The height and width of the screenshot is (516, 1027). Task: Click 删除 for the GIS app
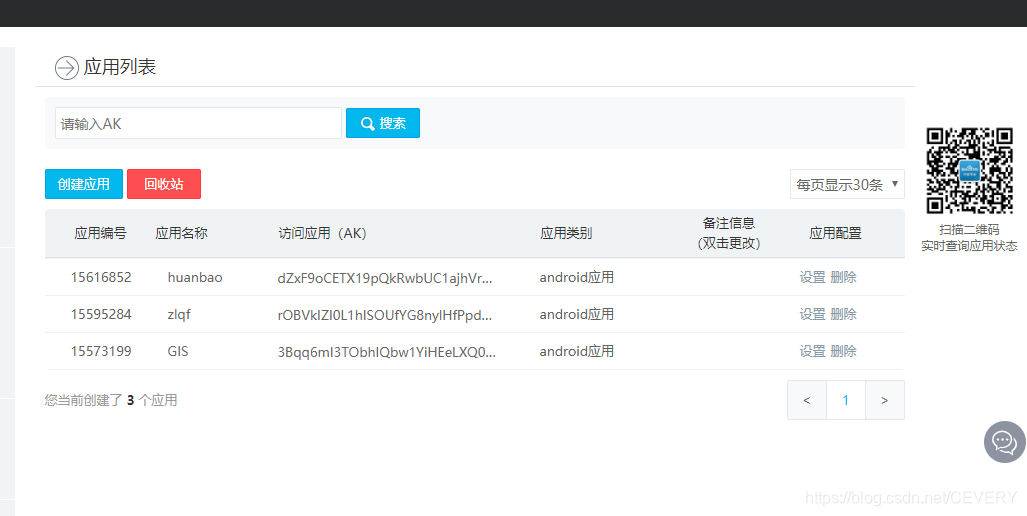843,352
